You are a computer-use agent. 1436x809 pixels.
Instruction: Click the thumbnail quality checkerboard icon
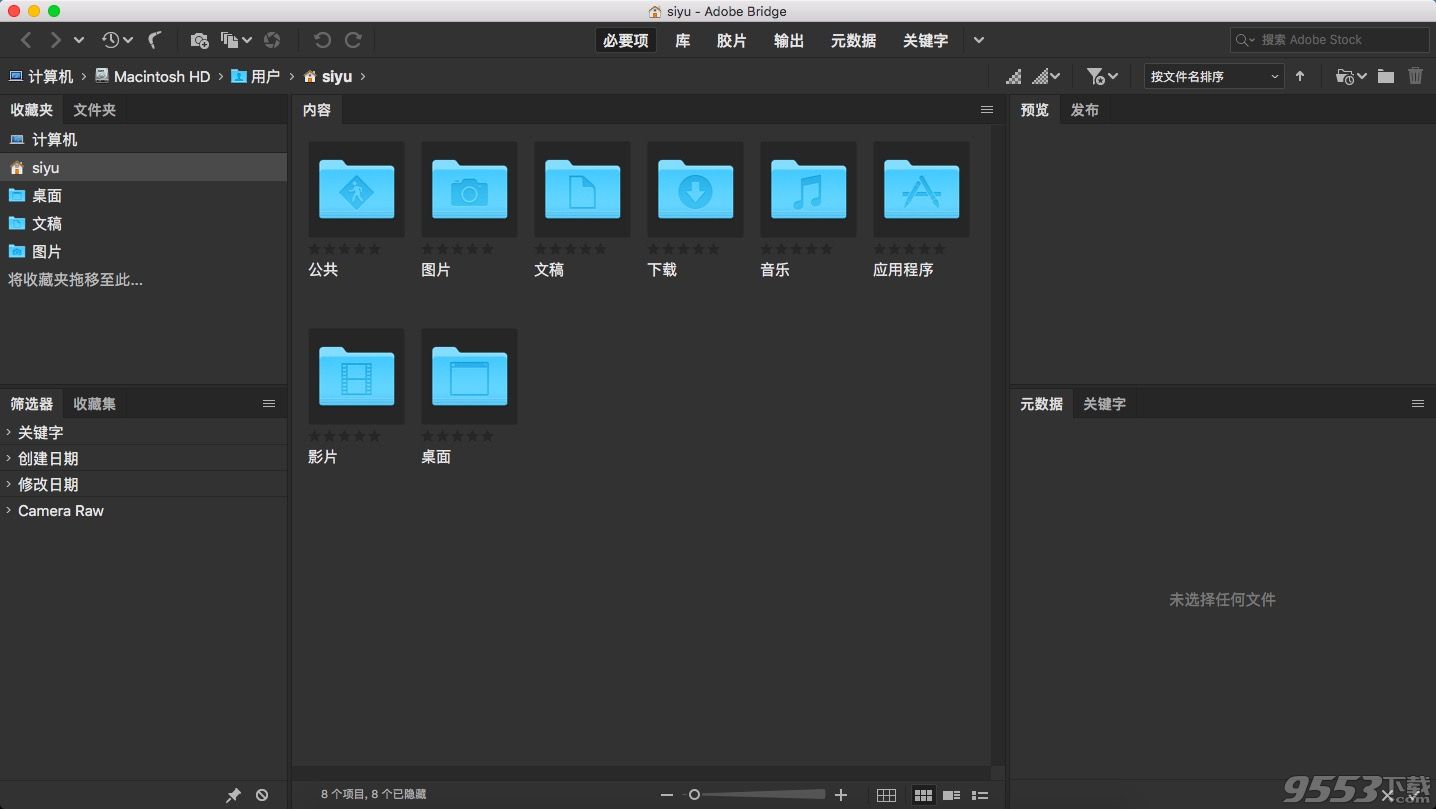[x=1014, y=76]
